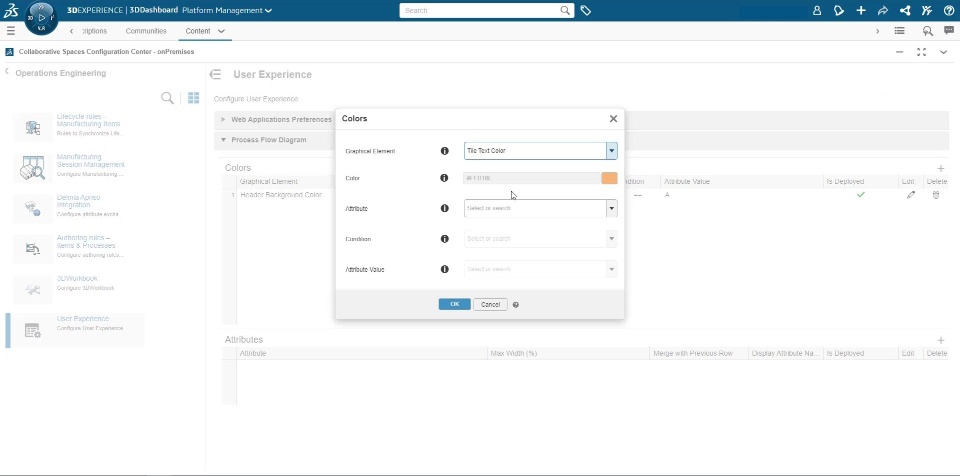Switch to the grid tile view icon
Viewport: 960px width, 476px height.
193,98
